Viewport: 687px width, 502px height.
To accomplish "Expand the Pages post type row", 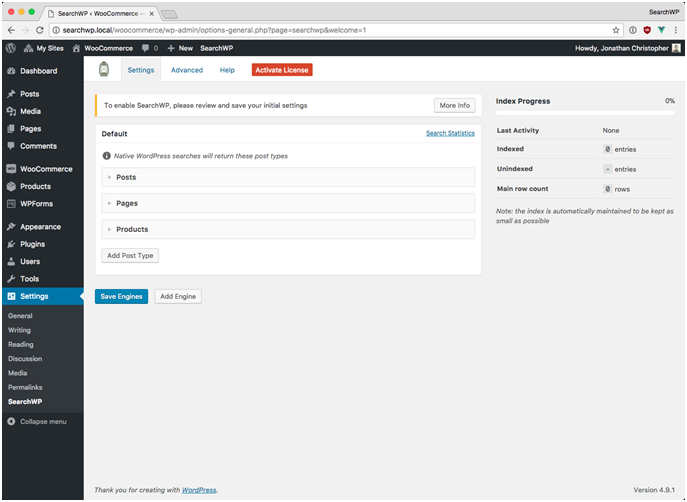I will point(288,203).
